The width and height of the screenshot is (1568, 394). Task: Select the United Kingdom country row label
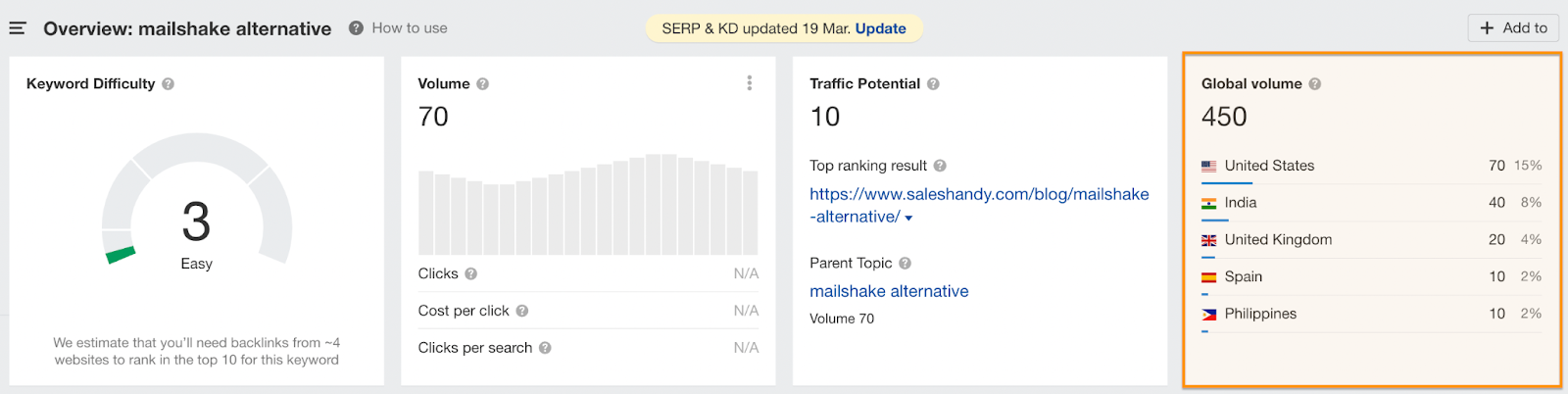1278,239
